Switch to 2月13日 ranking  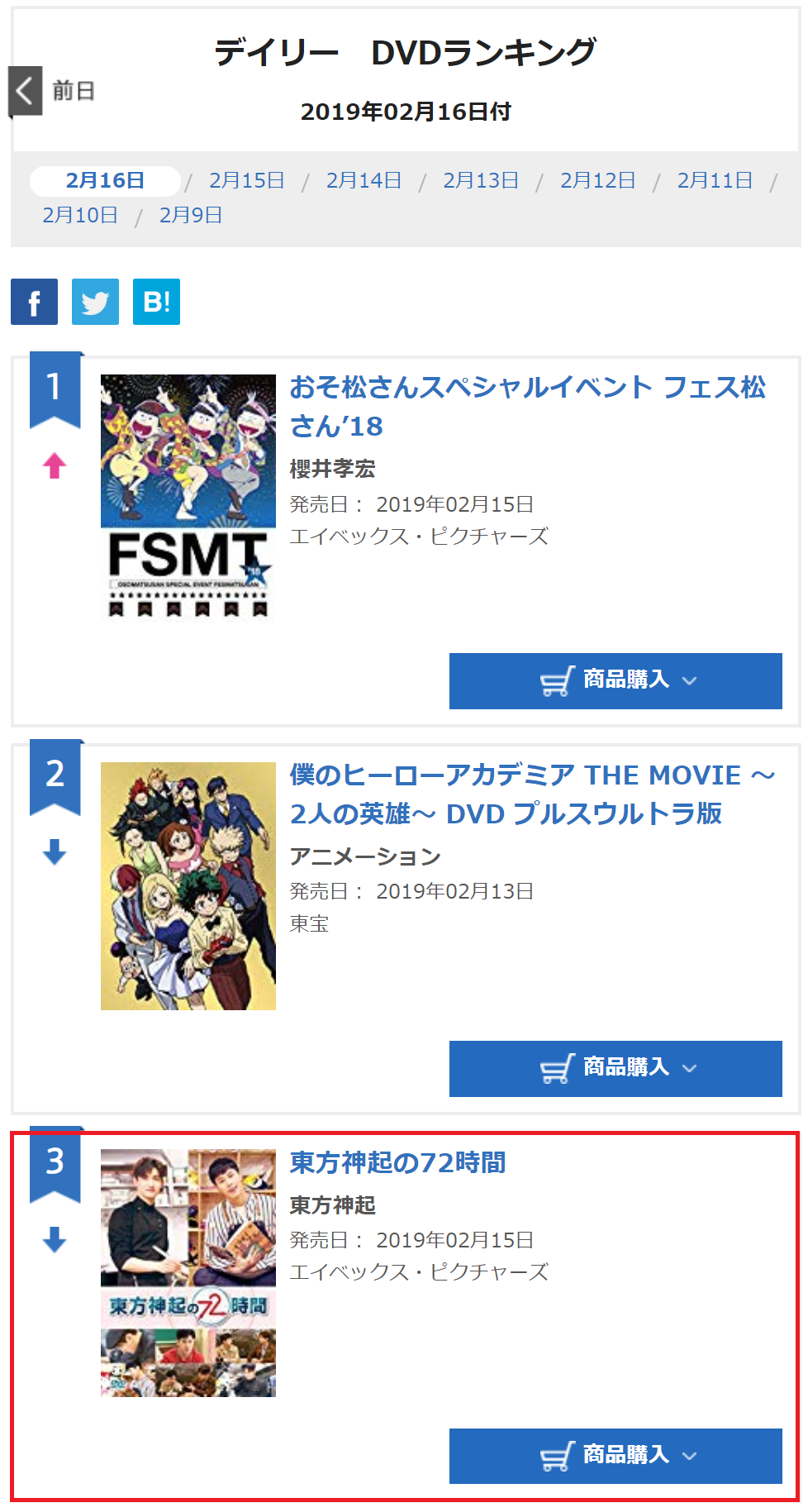click(x=481, y=180)
